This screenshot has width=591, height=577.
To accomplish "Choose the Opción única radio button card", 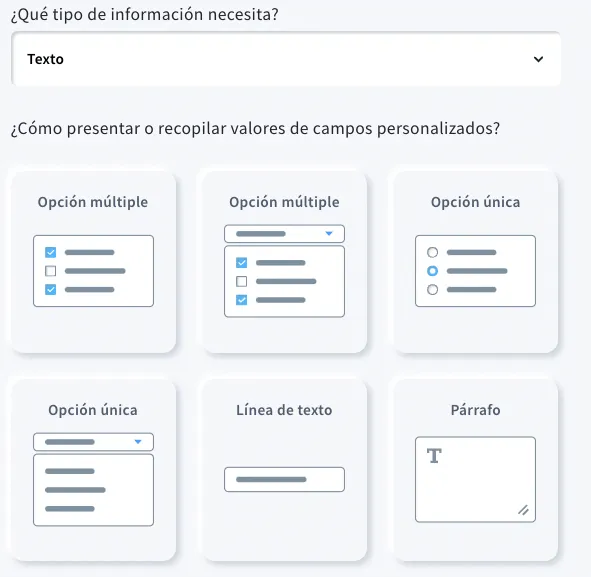I will pos(475,262).
